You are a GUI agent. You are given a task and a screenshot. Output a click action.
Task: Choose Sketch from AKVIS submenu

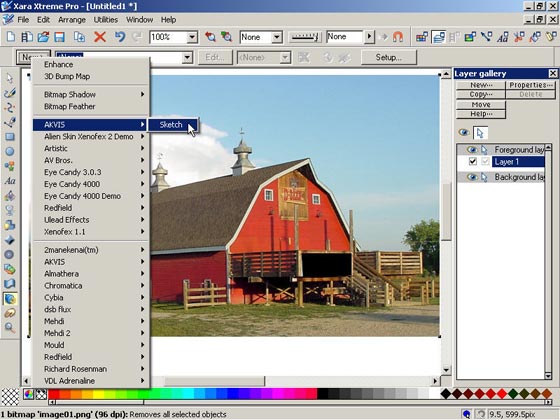tap(172, 125)
